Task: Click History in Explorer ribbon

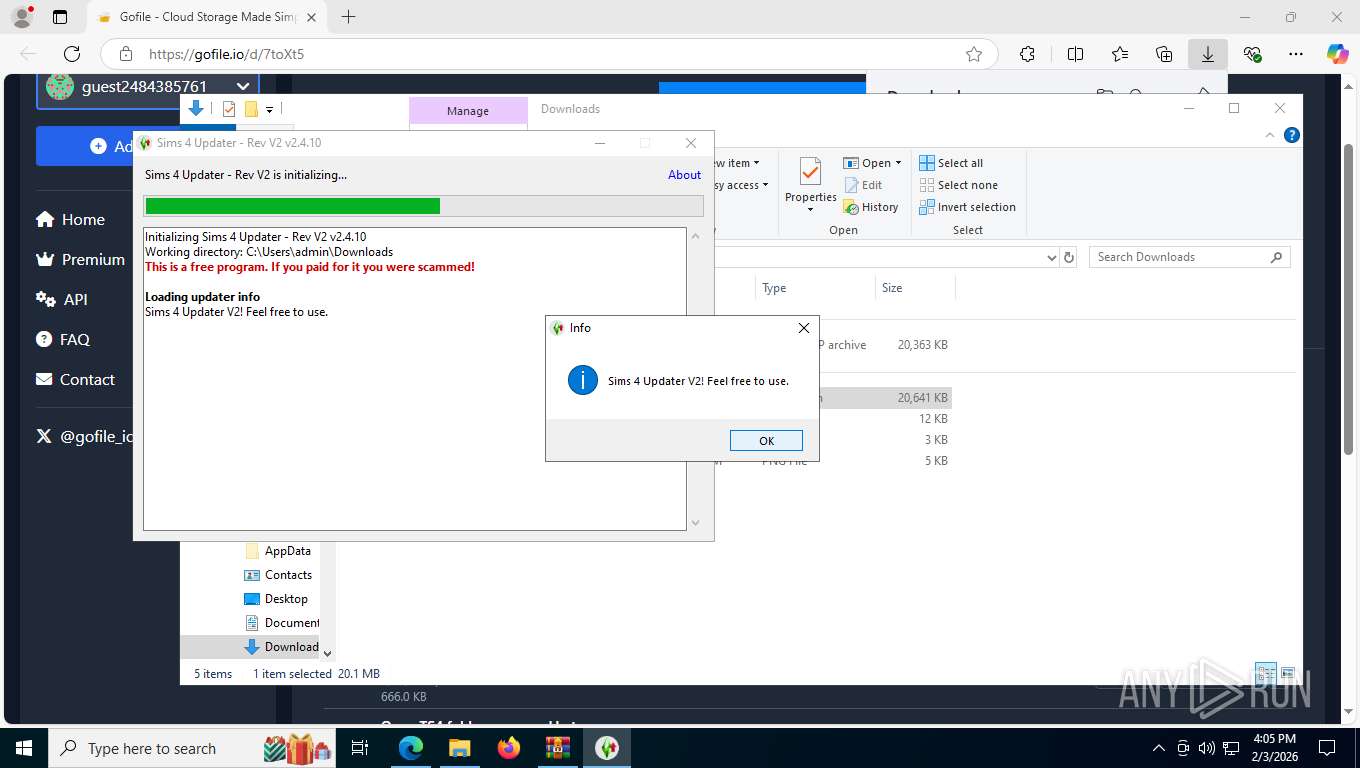Action: pyautogui.click(x=871, y=207)
